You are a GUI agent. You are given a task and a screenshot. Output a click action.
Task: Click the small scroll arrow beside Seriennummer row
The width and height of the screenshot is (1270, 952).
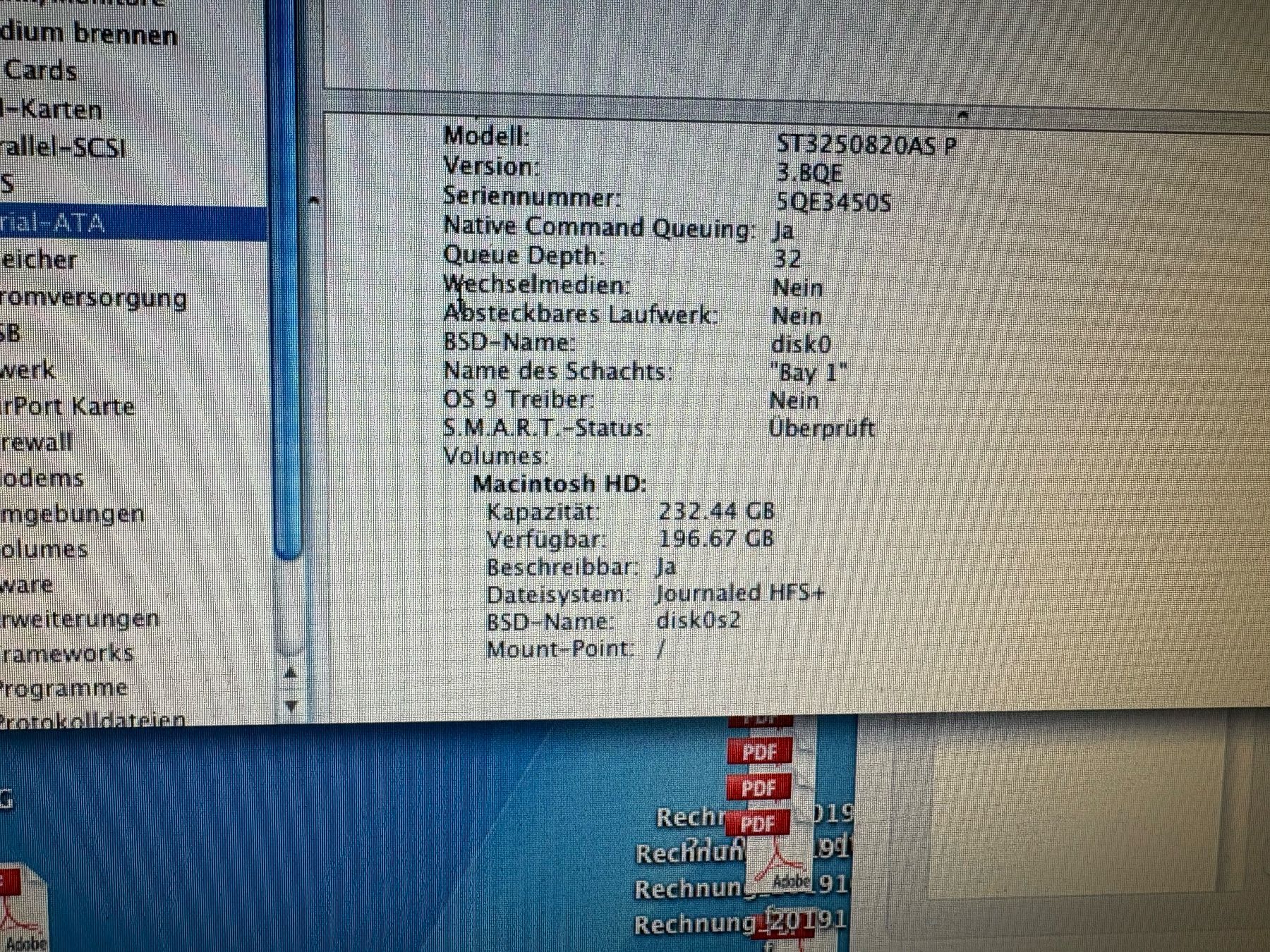[x=314, y=201]
